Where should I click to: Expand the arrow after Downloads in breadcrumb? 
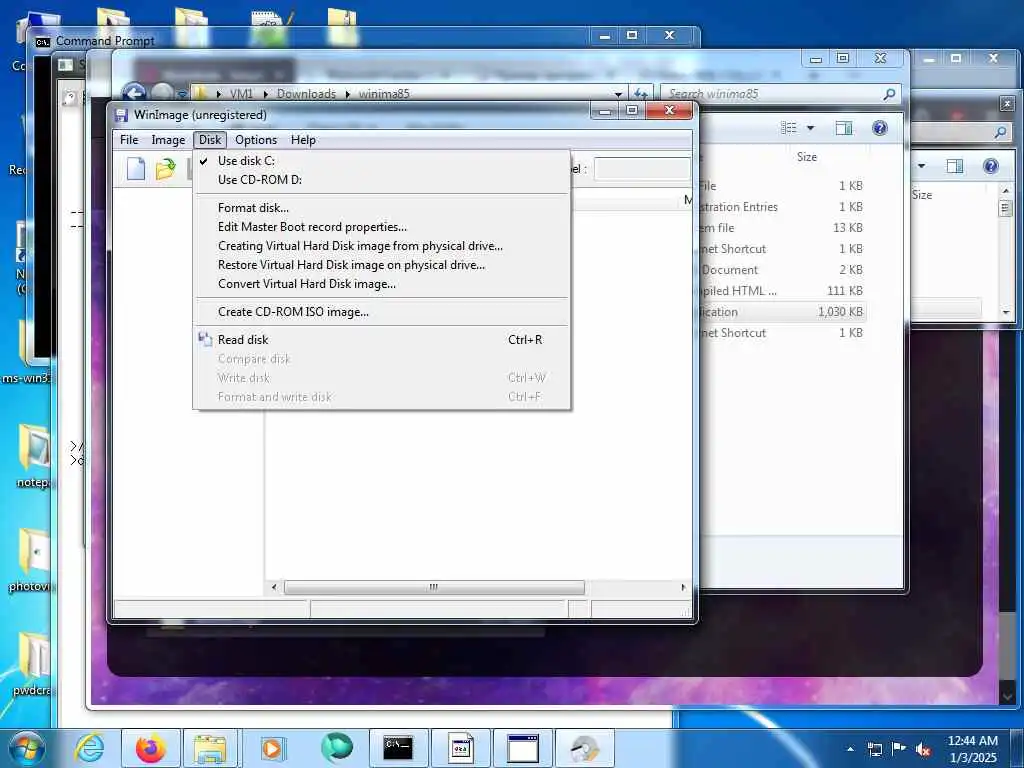pos(348,94)
